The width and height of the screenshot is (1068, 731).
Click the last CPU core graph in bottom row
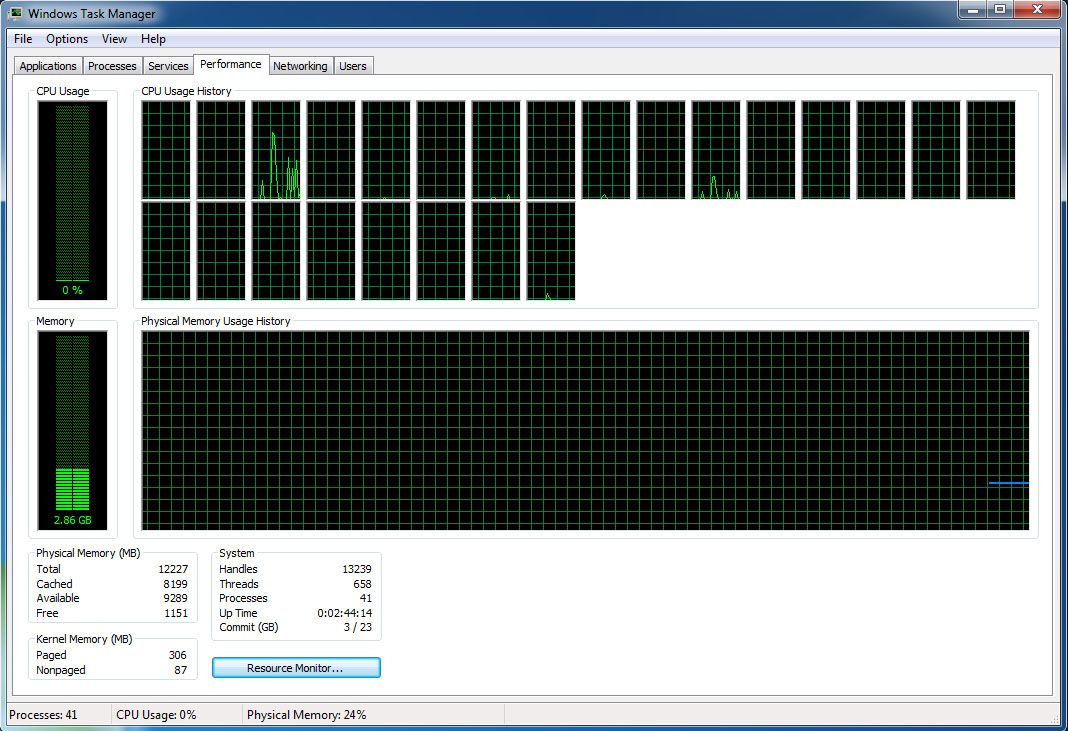click(x=550, y=250)
